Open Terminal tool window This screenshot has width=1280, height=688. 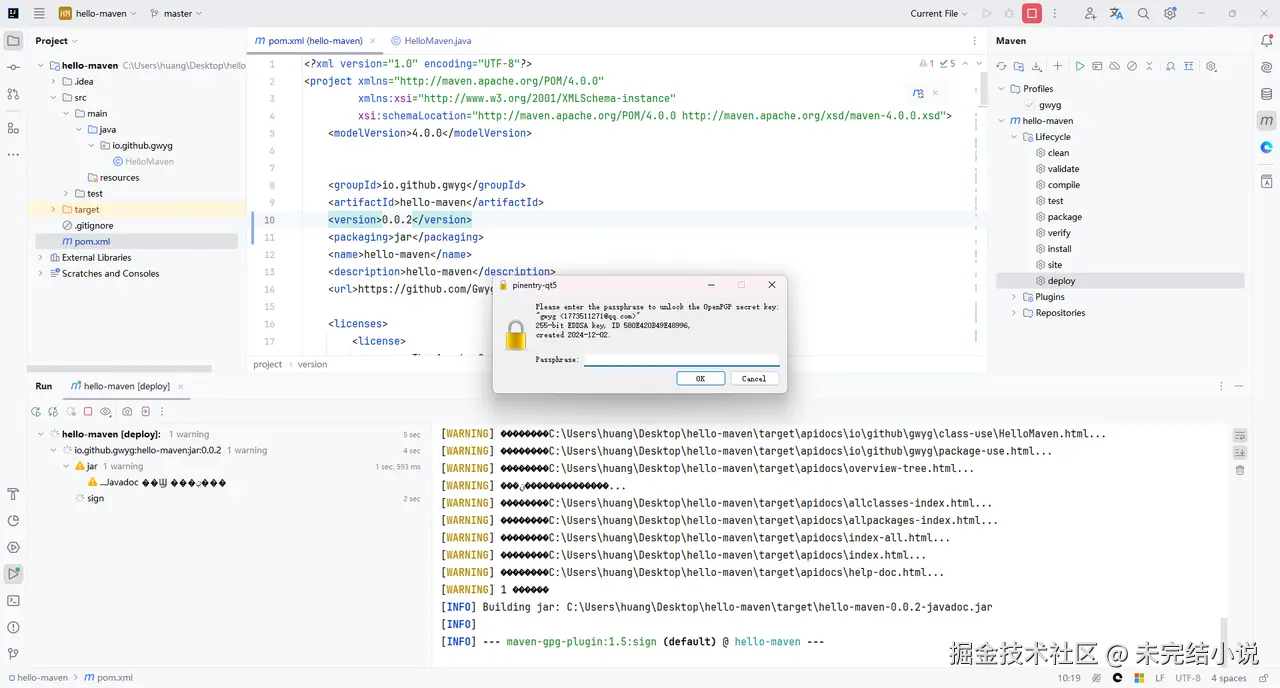[x=13, y=601]
